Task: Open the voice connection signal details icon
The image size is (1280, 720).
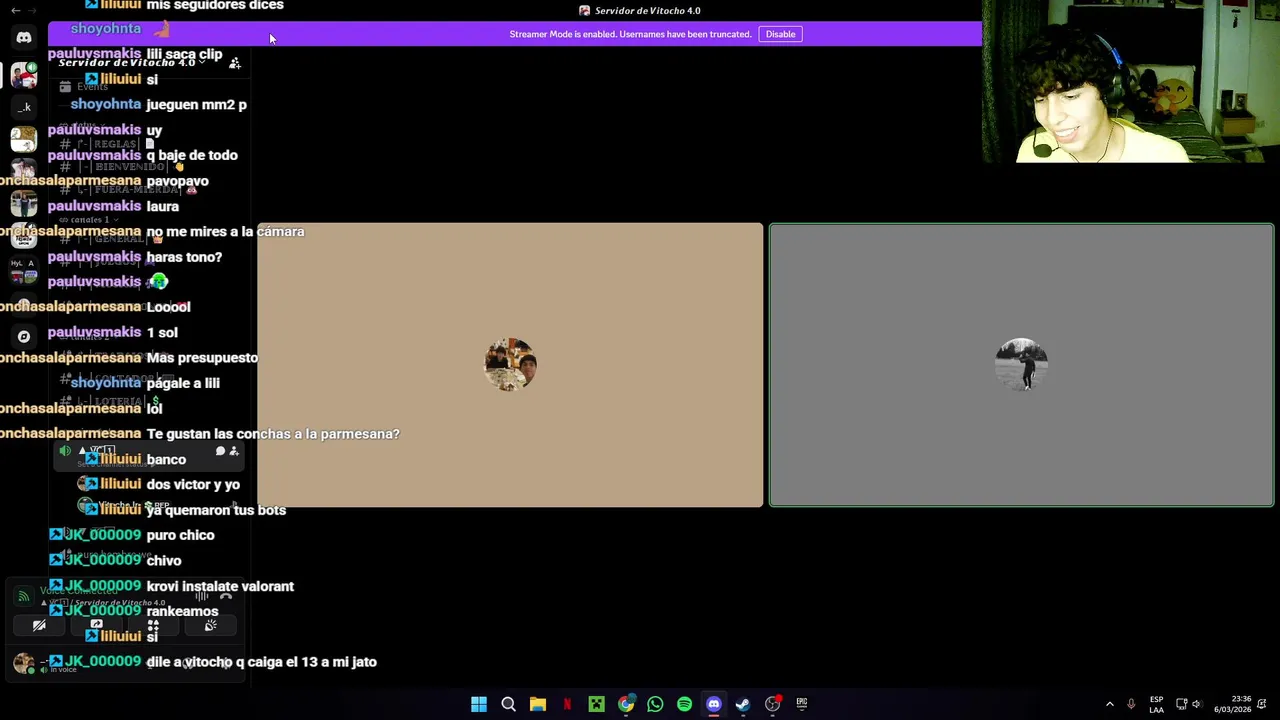Action: (x=24, y=596)
